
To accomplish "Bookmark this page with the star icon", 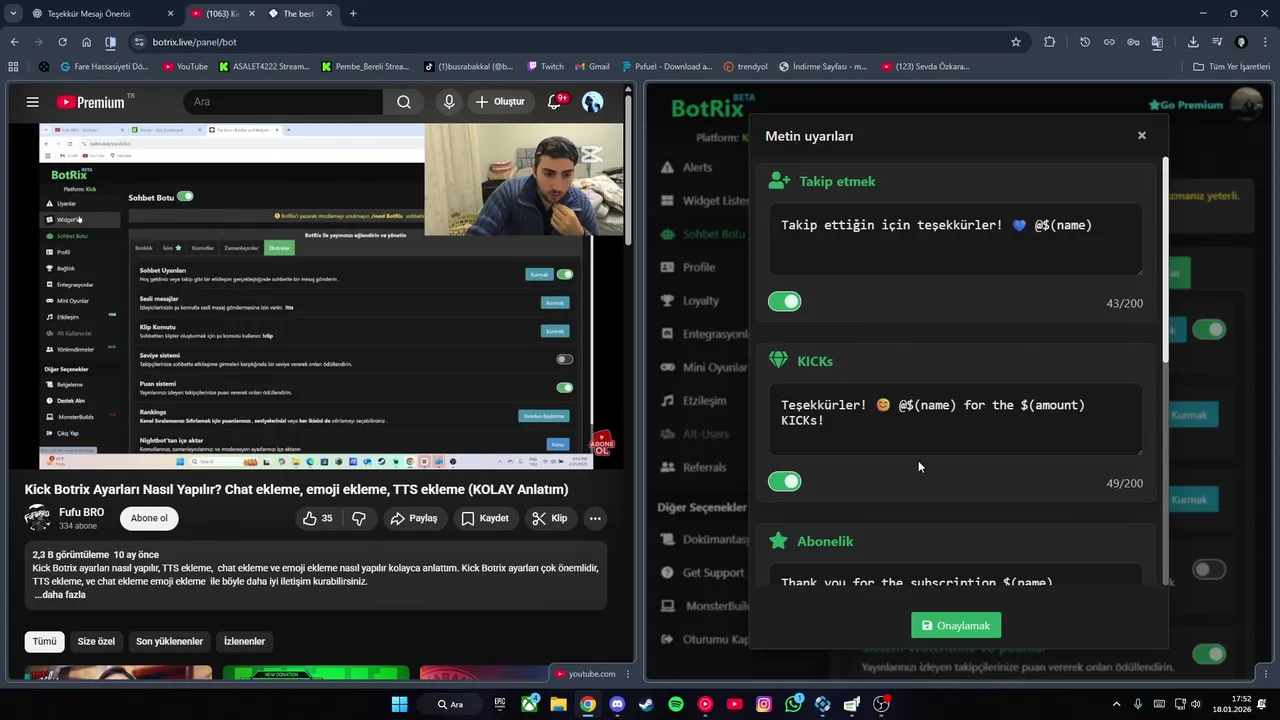I will click(x=1016, y=42).
